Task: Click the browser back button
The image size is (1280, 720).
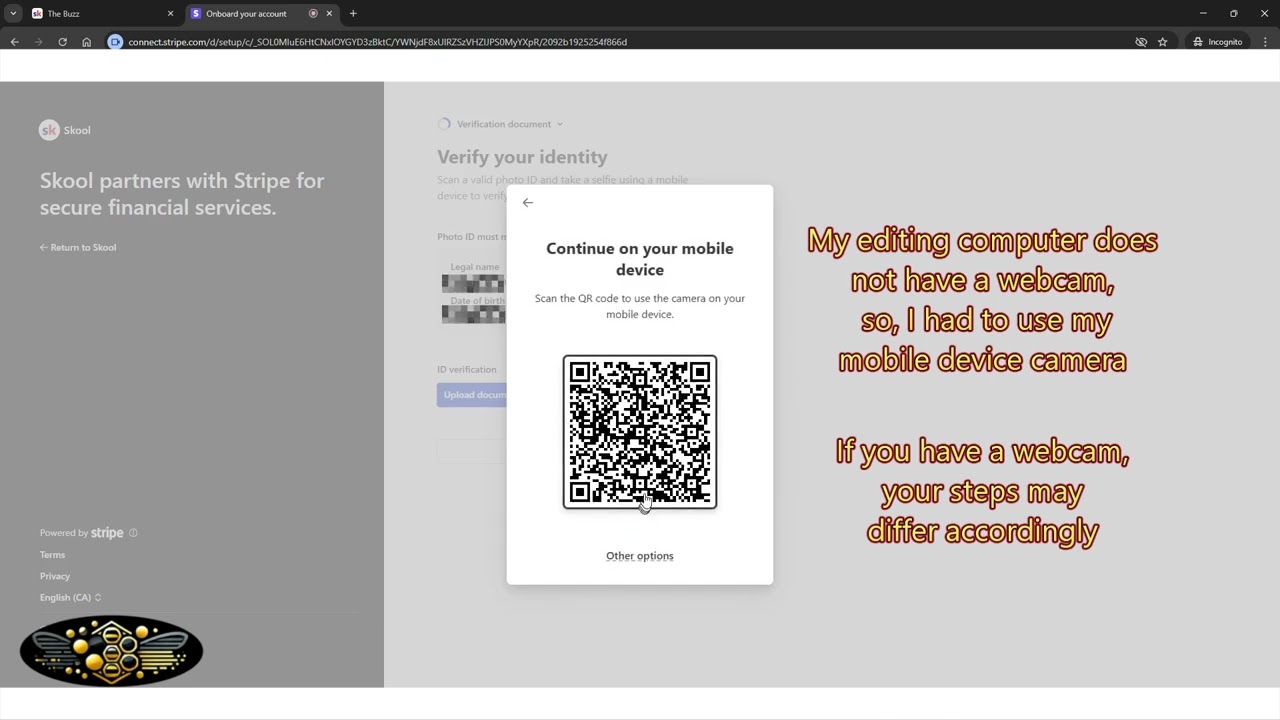Action: [14, 42]
